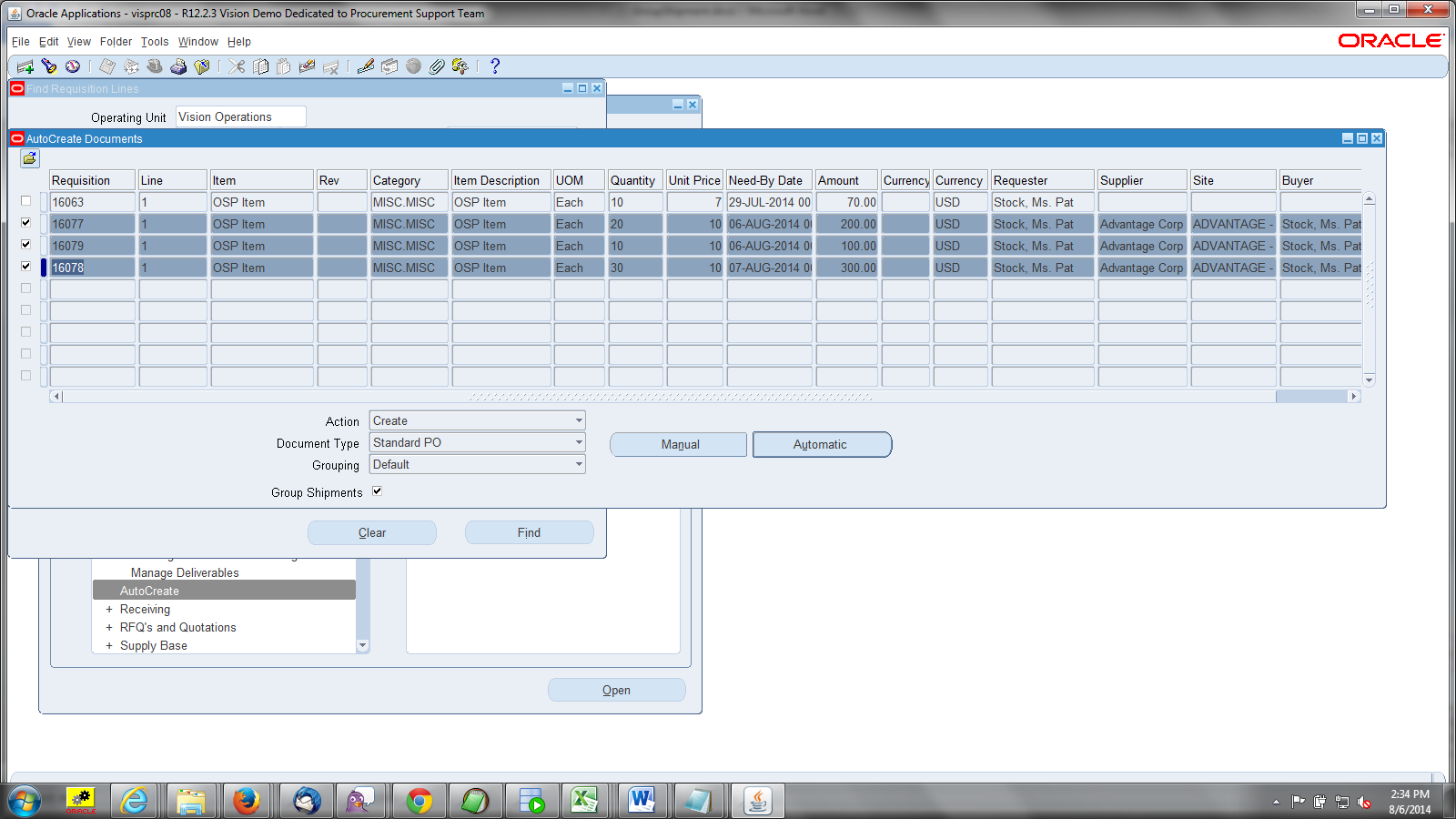Open Google Chrome from the taskbar
The image size is (1456, 819).
pos(419,801)
